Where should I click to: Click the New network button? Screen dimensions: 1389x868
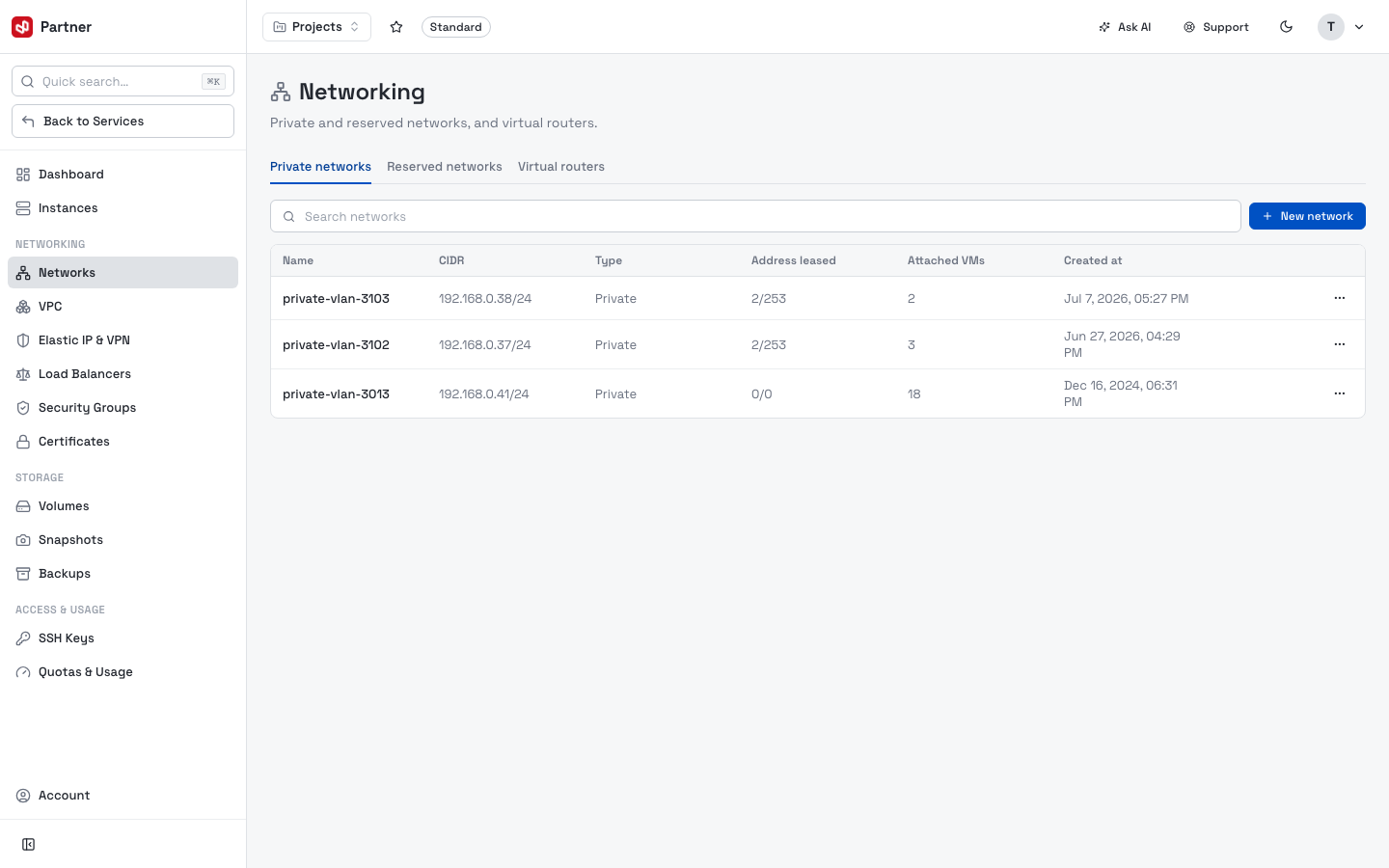click(x=1307, y=216)
